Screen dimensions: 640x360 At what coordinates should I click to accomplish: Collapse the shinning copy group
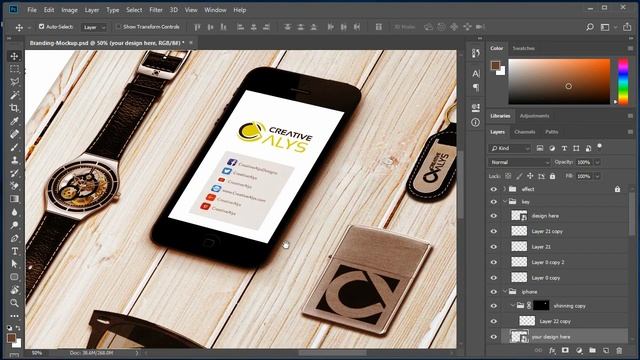tap(512, 305)
